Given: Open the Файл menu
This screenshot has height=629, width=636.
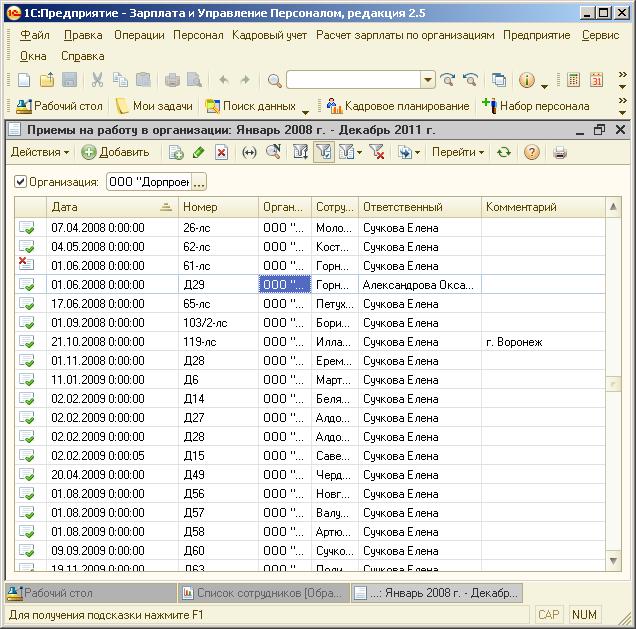Looking at the screenshot, I should [x=34, y=35].
